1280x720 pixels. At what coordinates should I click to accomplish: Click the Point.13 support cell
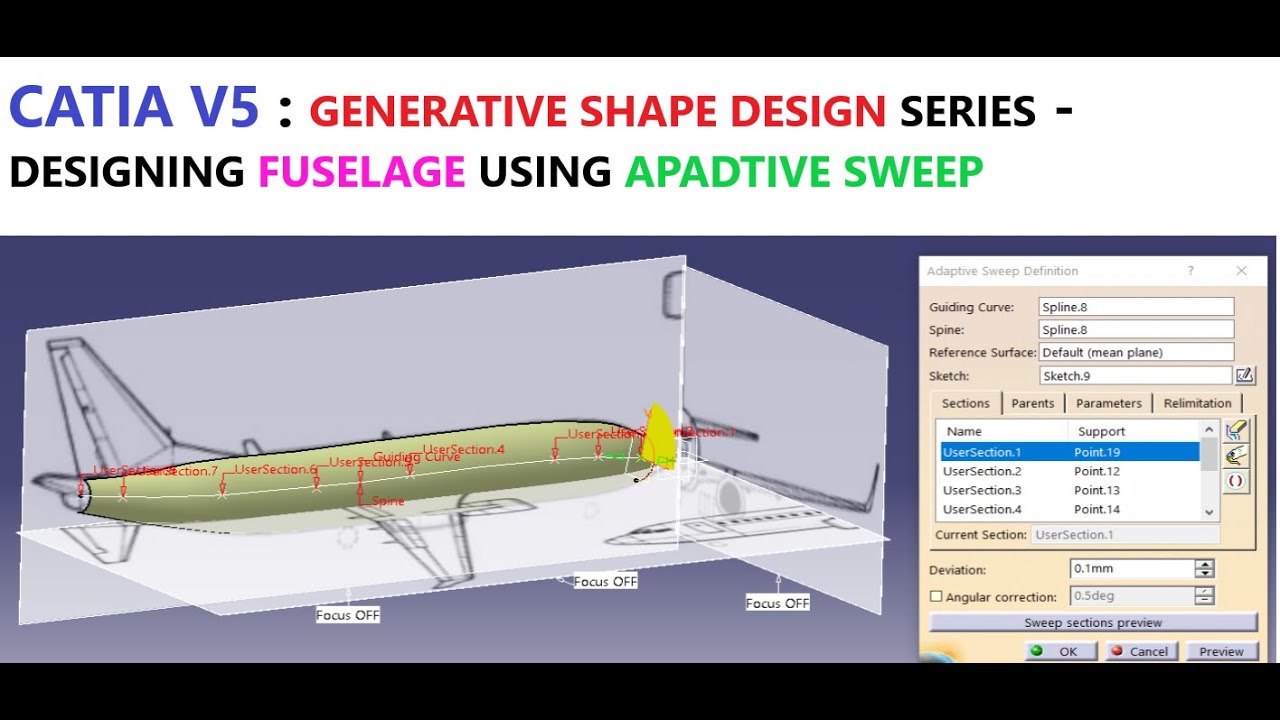(1097, 490)
